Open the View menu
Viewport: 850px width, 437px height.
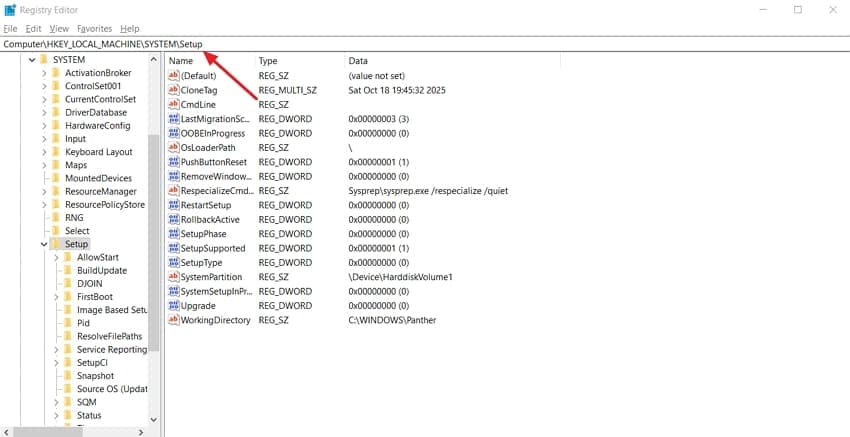[59, 29]
